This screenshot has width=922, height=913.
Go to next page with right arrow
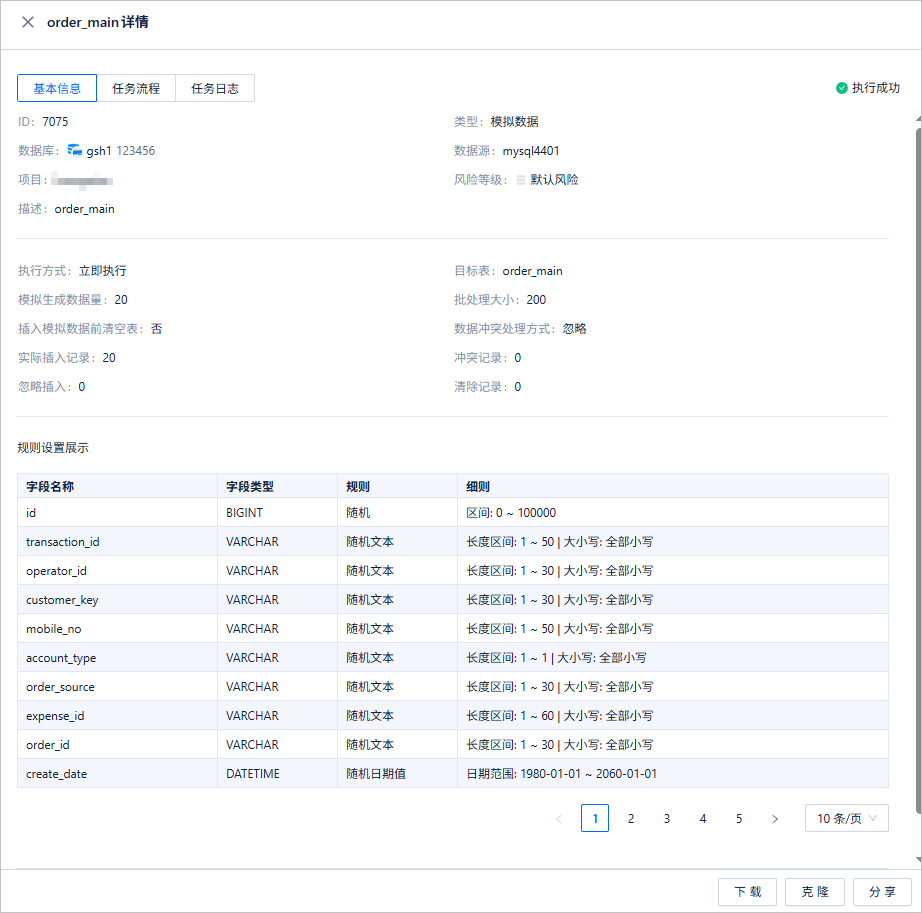point(774,818)
